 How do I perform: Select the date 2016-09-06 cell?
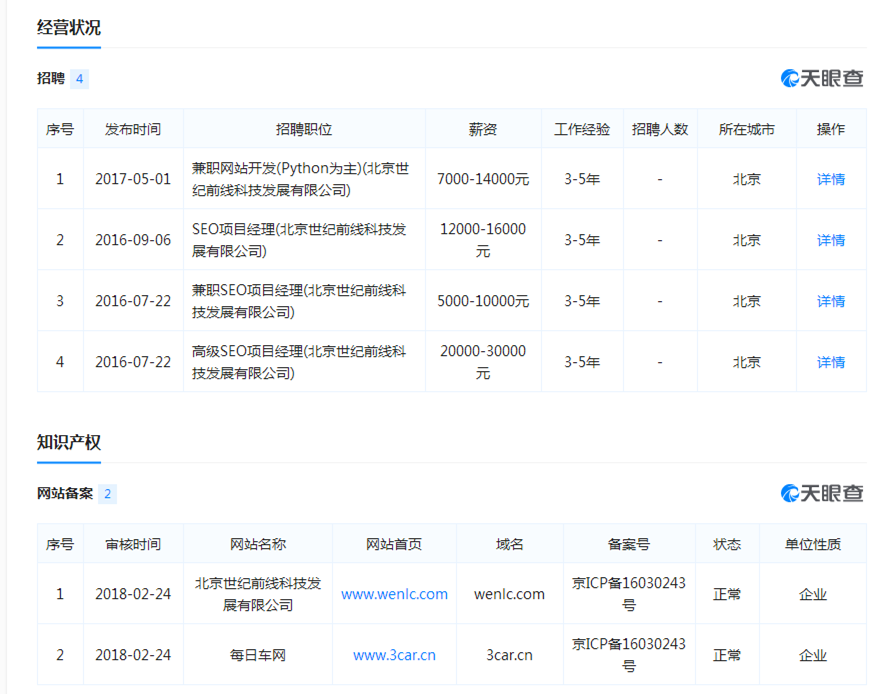point(133,240)
